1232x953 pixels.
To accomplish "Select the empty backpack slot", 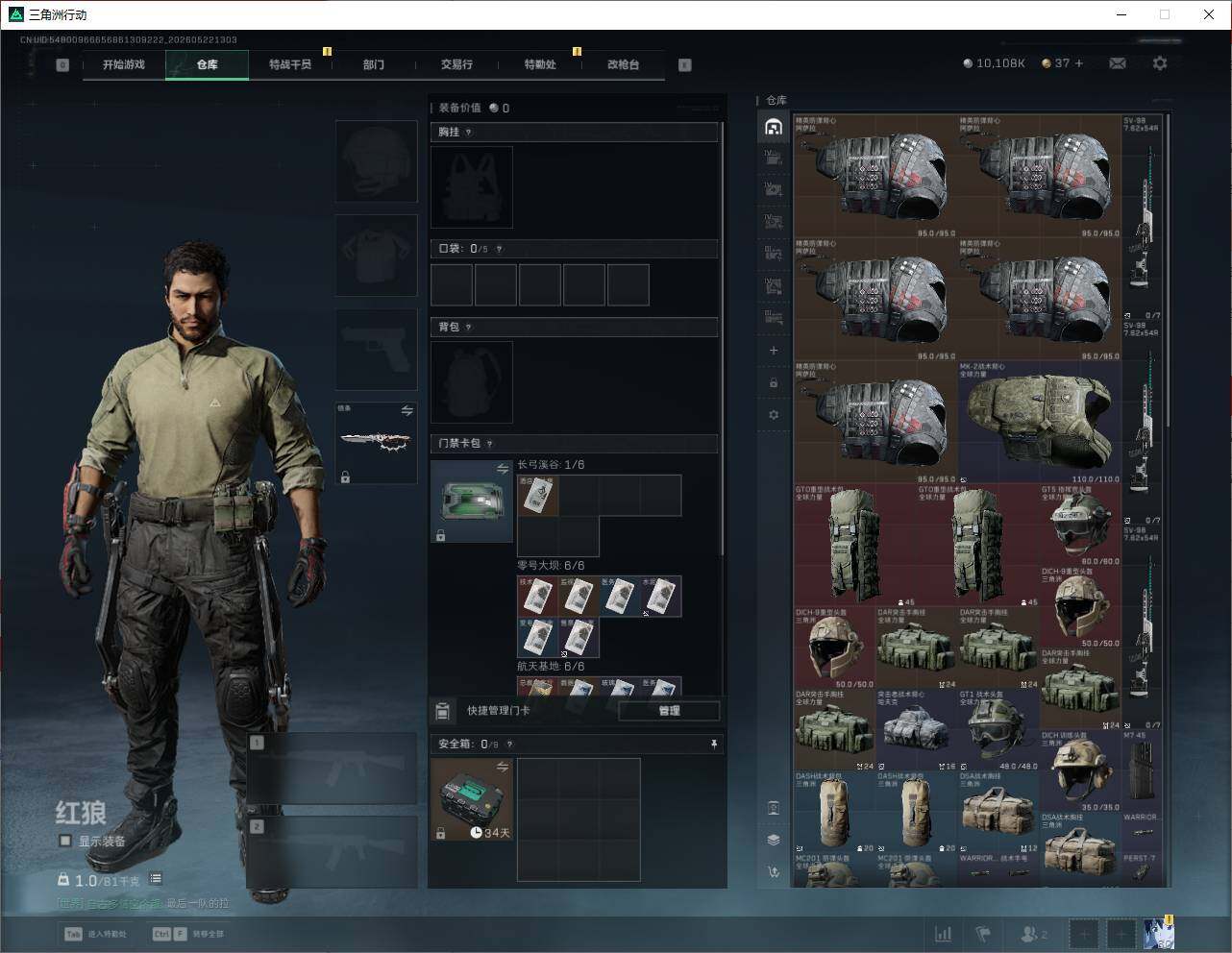I will 472,382.
